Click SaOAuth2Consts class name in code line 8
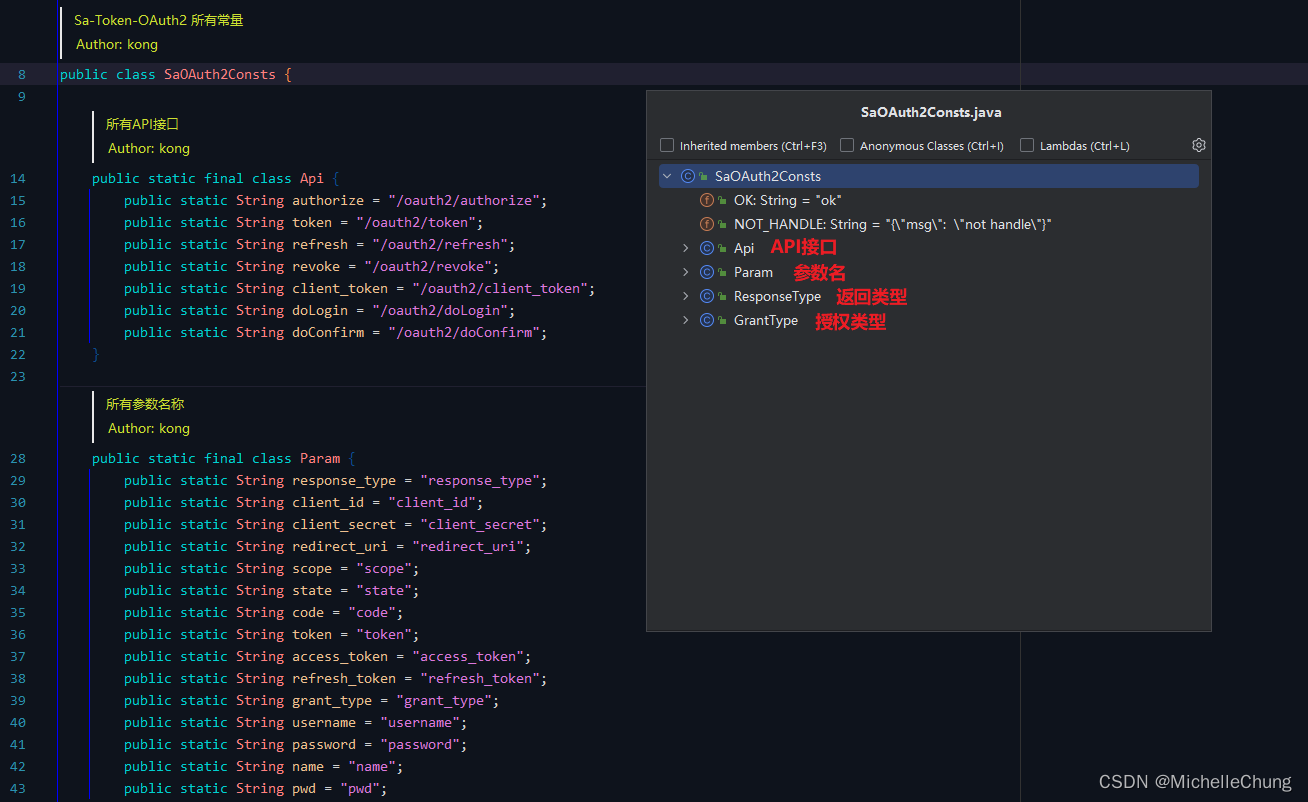This screenshot has height=802, width=1308. pos(220,74)
